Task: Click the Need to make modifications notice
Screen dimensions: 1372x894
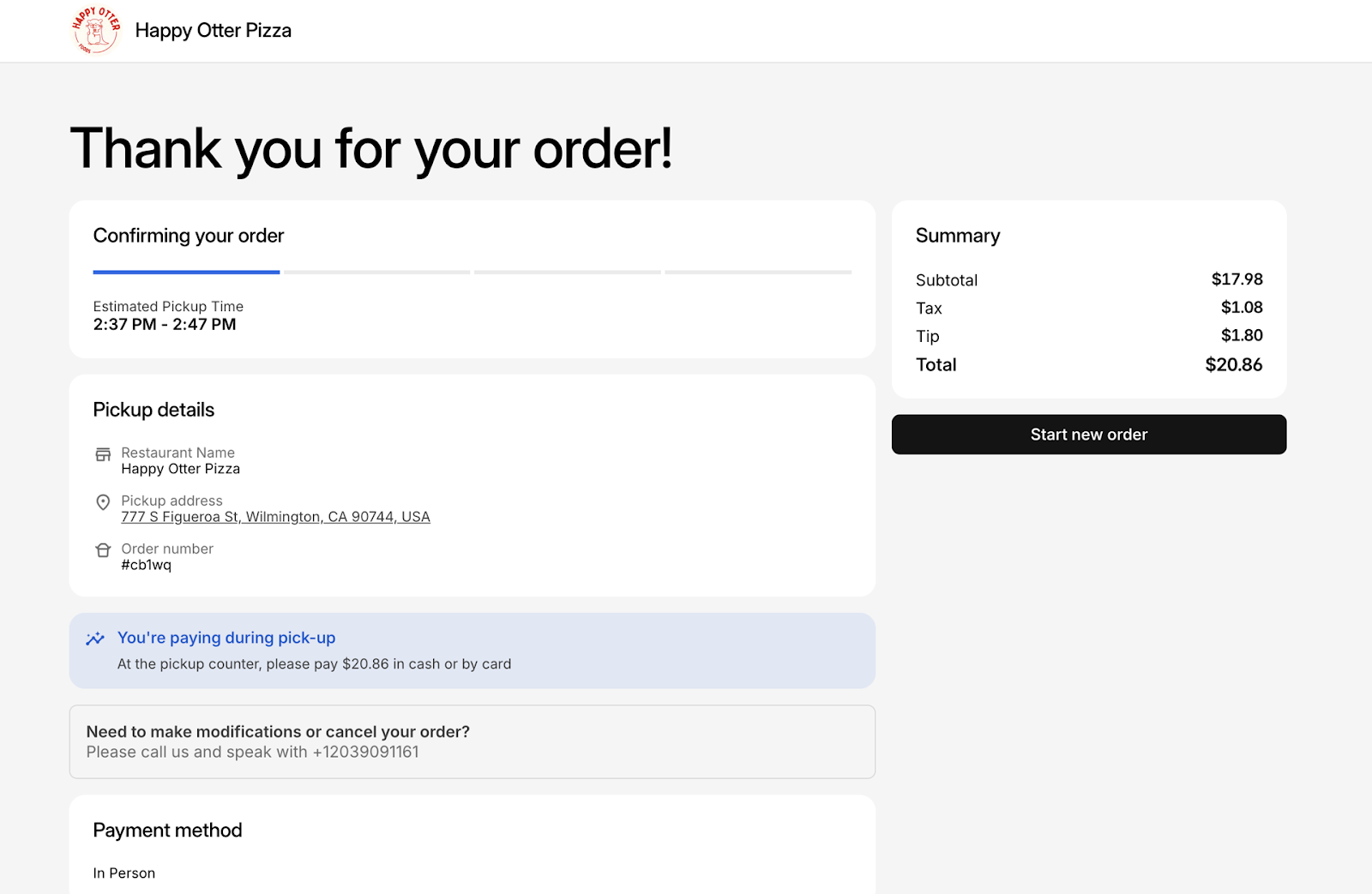Action: click(x=278, y=732)
